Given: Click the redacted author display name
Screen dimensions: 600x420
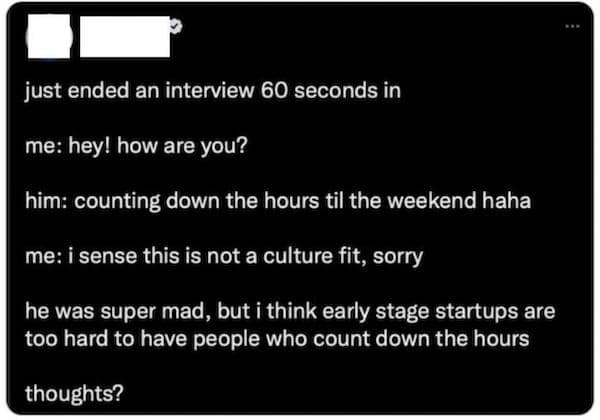Looking at the screenshot, I should point(123,41).
